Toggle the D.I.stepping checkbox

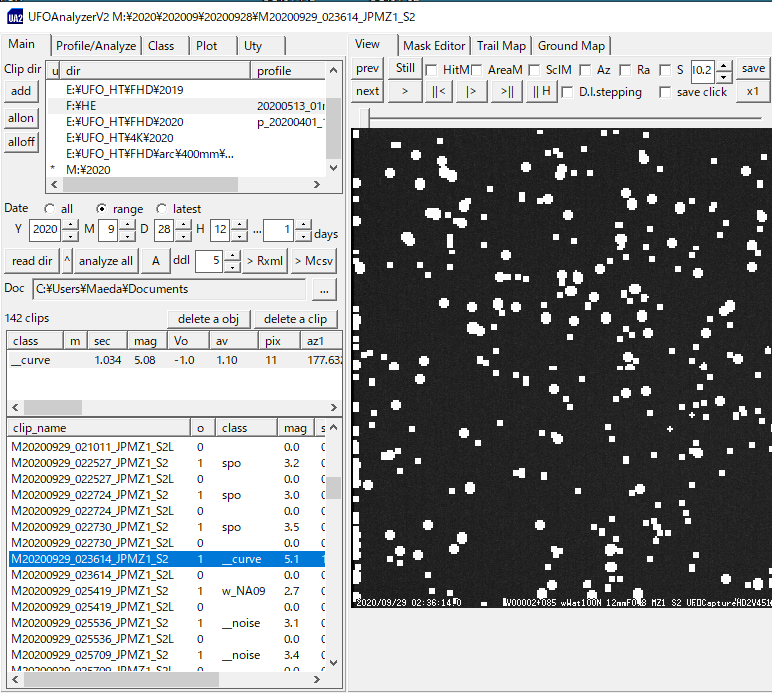[569, 92]
